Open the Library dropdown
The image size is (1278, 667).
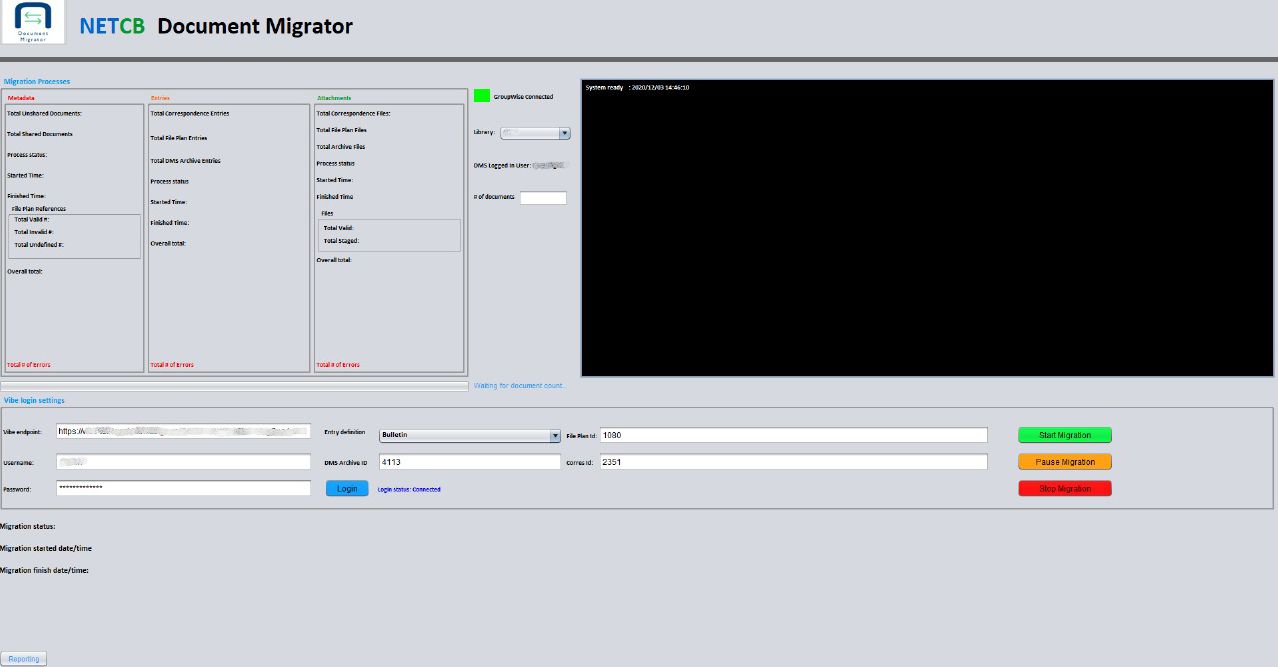[535, 133]
